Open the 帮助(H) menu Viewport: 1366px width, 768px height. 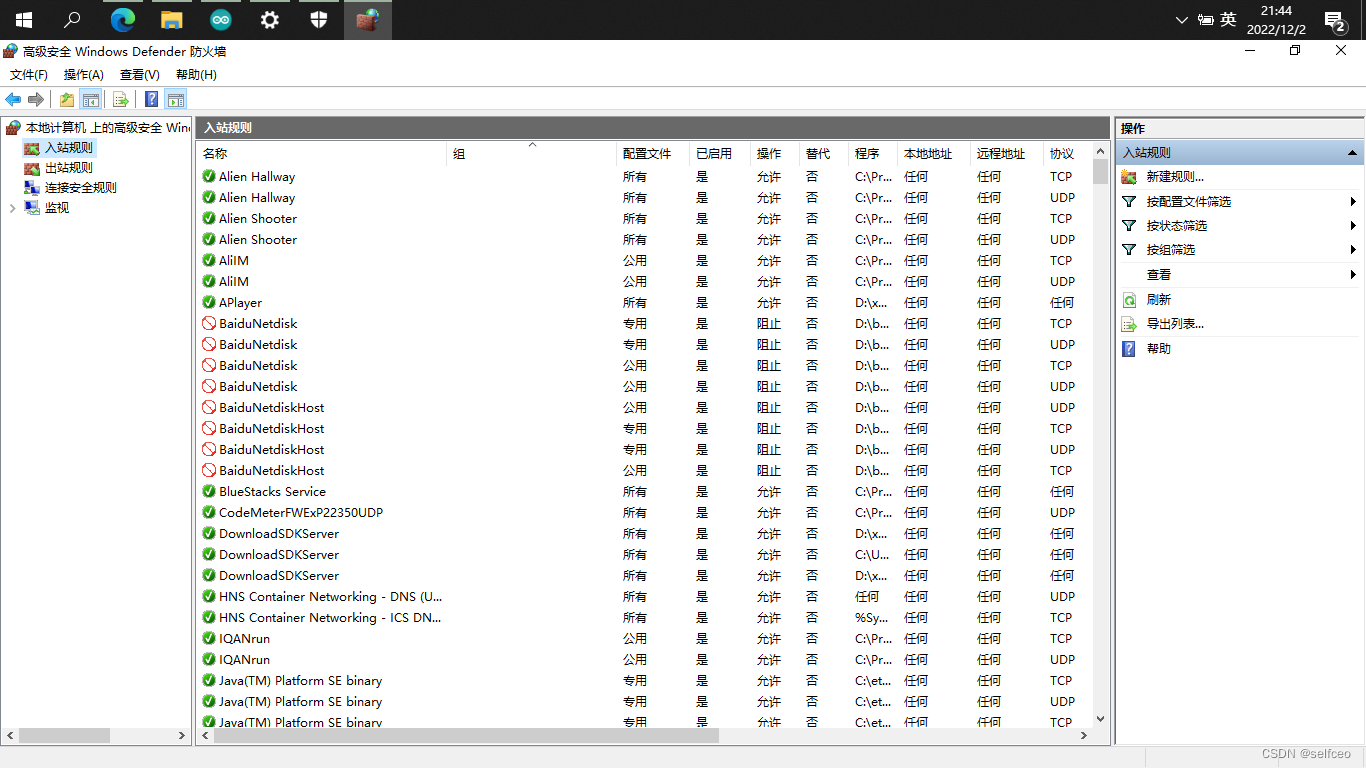click(x=196, y=75)
